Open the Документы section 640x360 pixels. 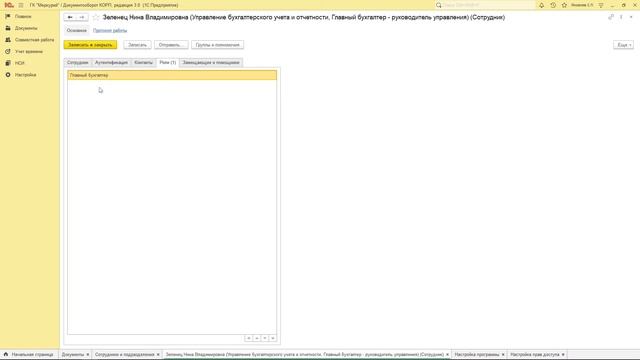pos(26,28)
